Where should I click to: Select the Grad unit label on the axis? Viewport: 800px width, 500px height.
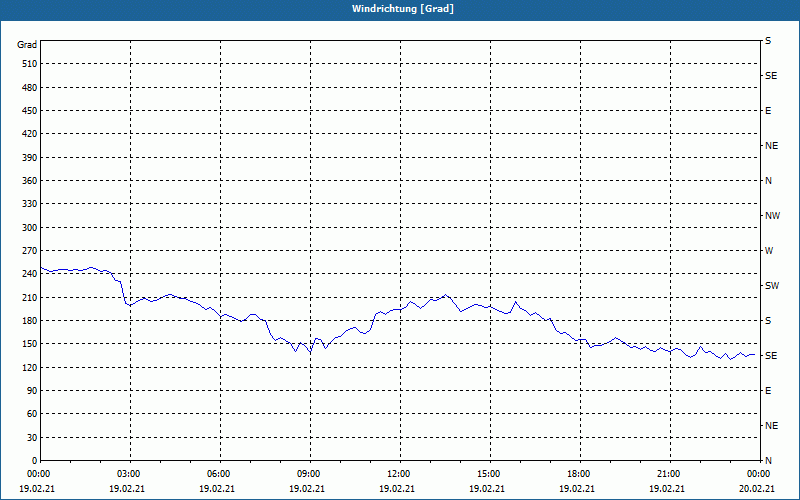pos(27,45)
